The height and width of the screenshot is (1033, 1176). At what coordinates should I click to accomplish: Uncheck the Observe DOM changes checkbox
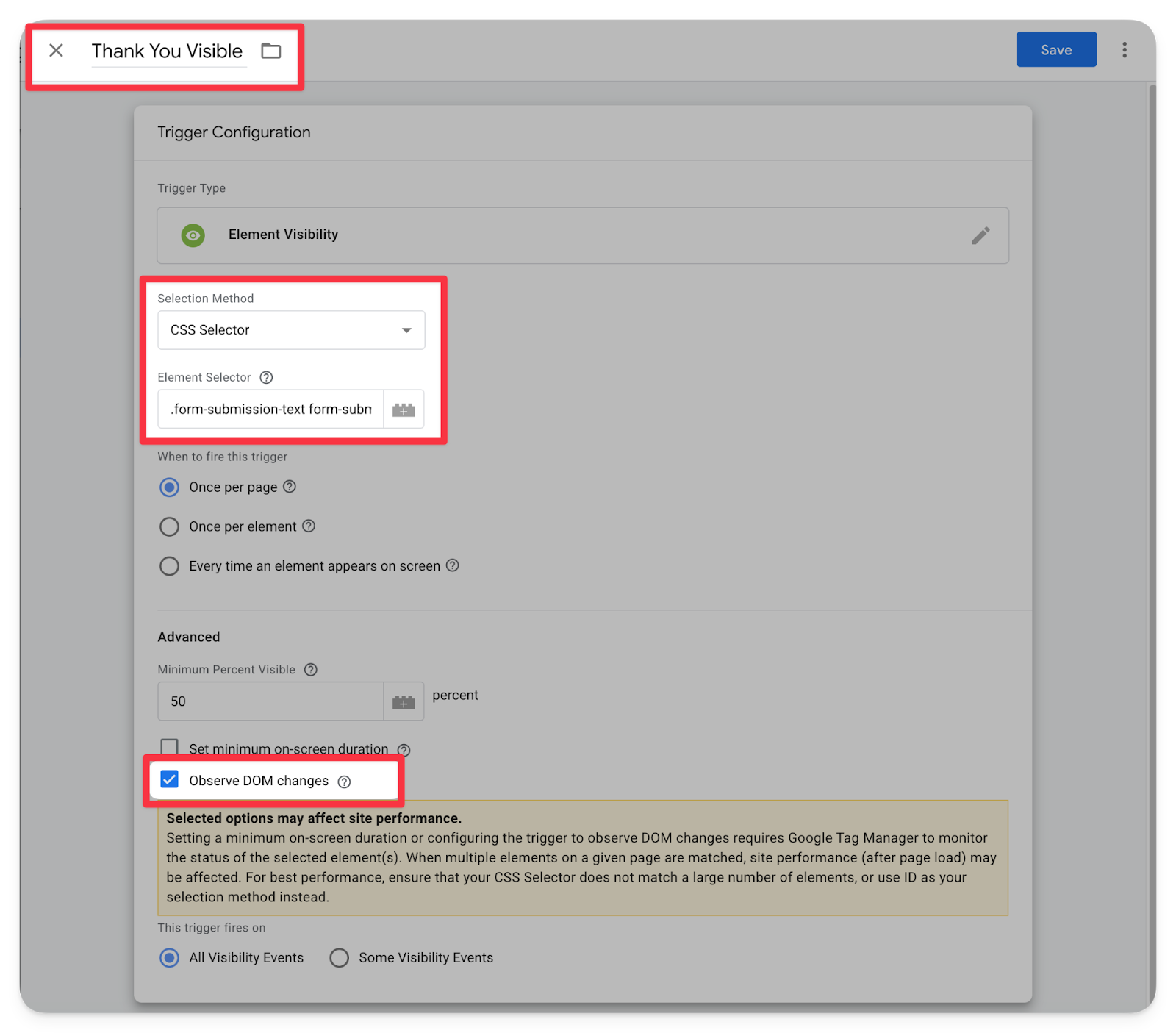click(170, 779)
